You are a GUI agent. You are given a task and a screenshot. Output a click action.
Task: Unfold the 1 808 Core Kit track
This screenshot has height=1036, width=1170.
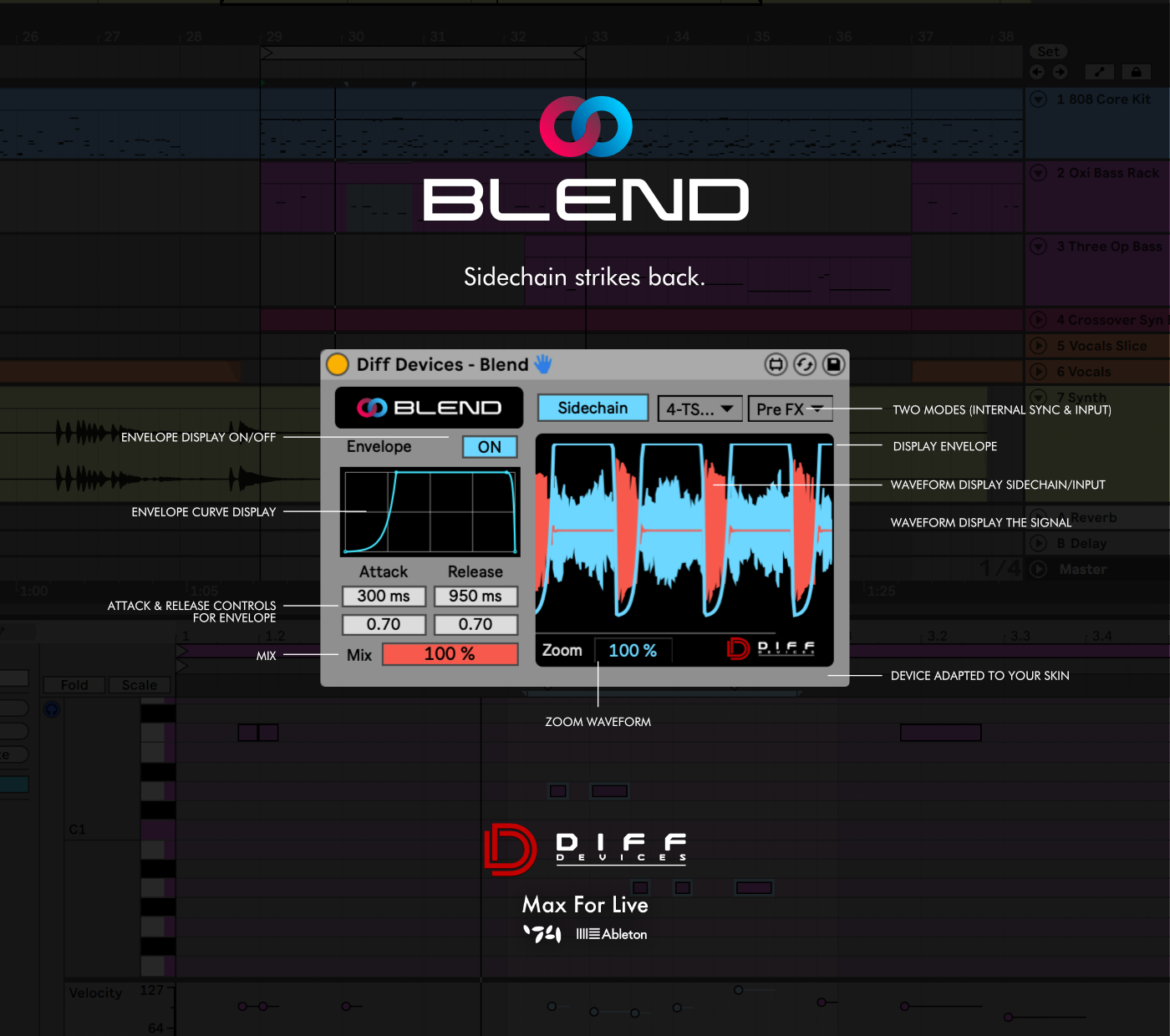[1039, 99]
